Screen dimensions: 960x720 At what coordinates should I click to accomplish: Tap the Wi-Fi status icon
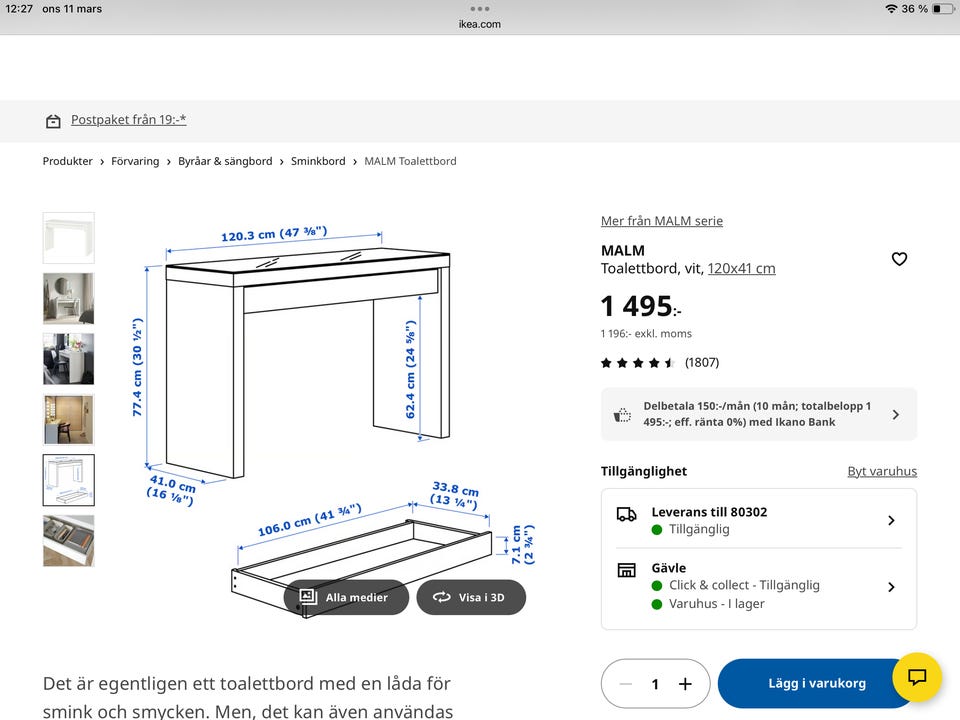[891, 9]
